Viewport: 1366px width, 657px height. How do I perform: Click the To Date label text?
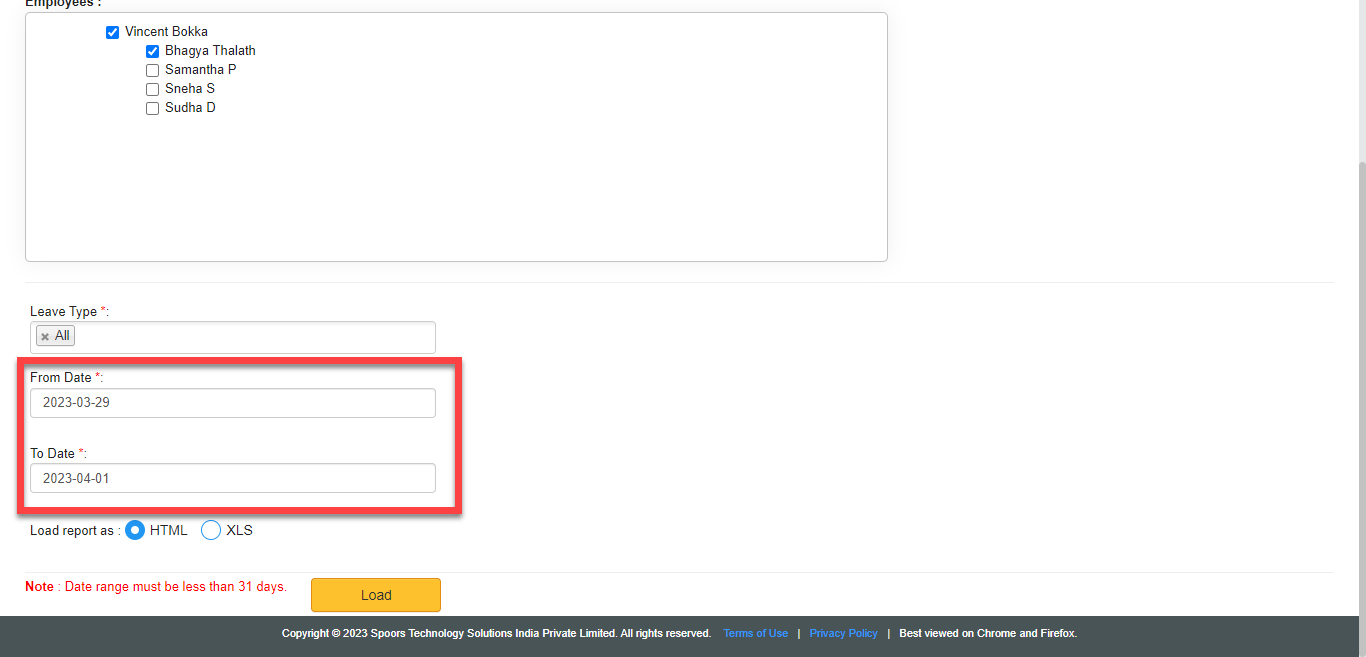pos(52,453)
